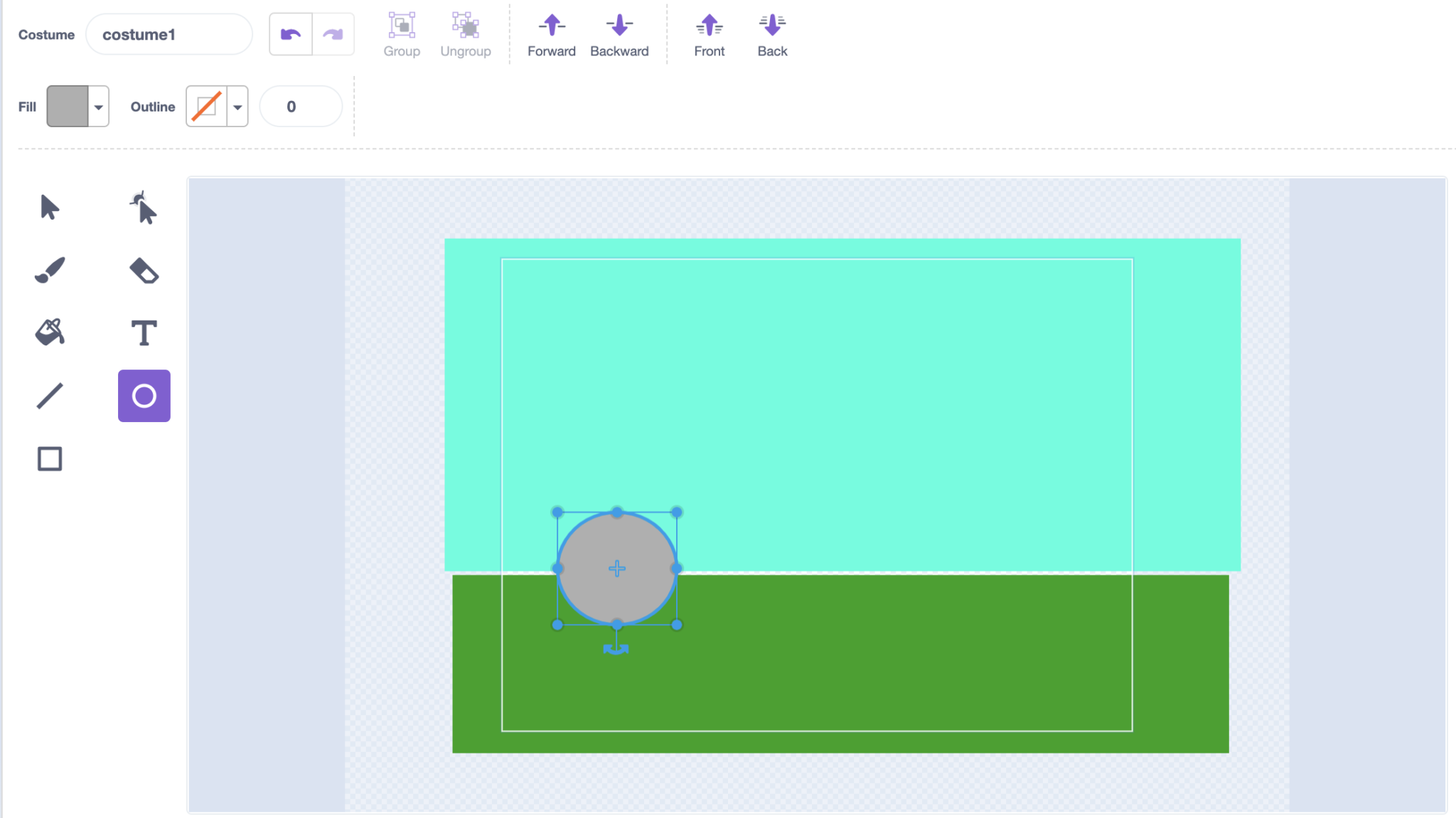
Task: Click the Circle tool
Action: click(x=144, y=395)
